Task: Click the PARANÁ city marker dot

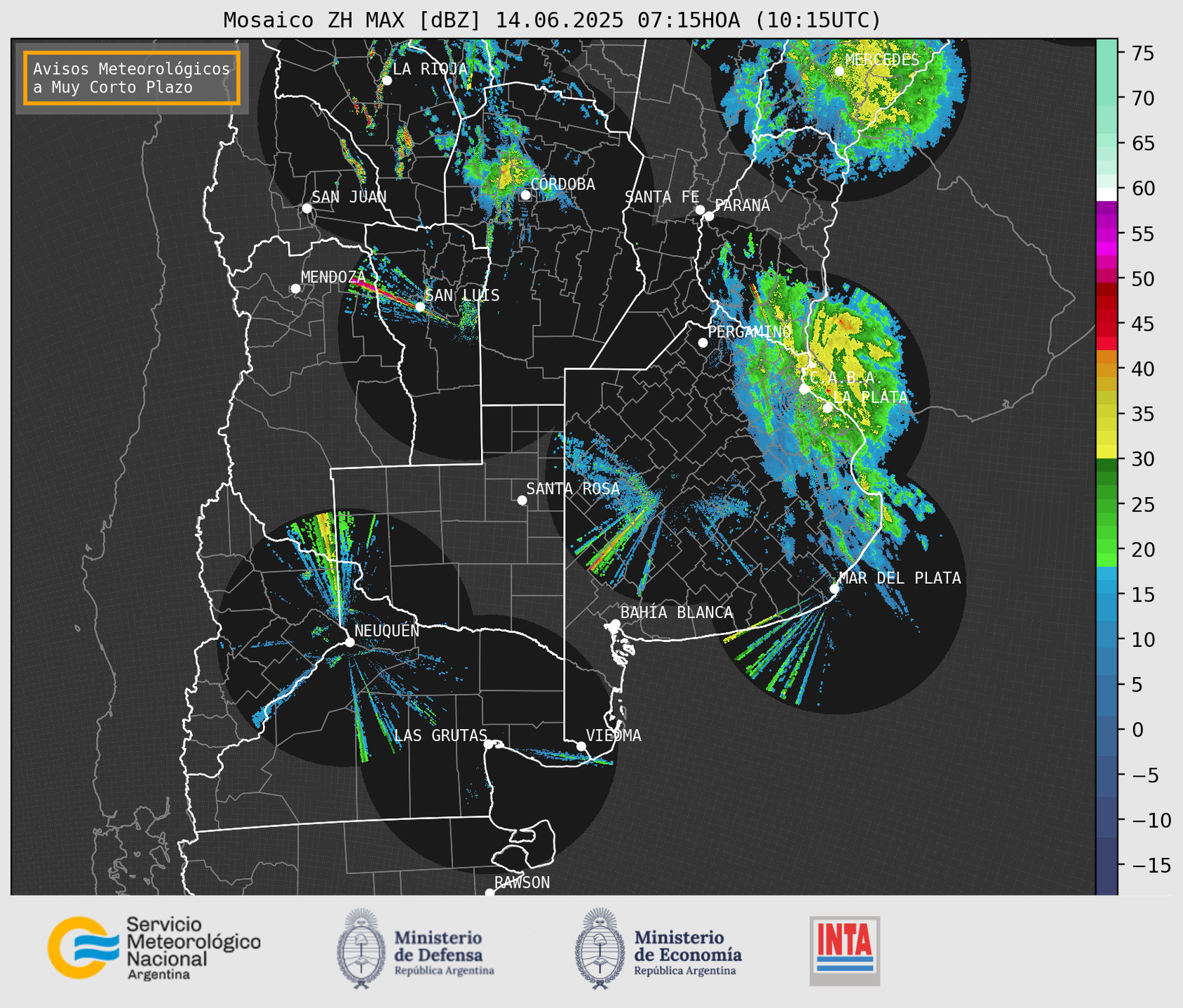Action: [709, 216]
